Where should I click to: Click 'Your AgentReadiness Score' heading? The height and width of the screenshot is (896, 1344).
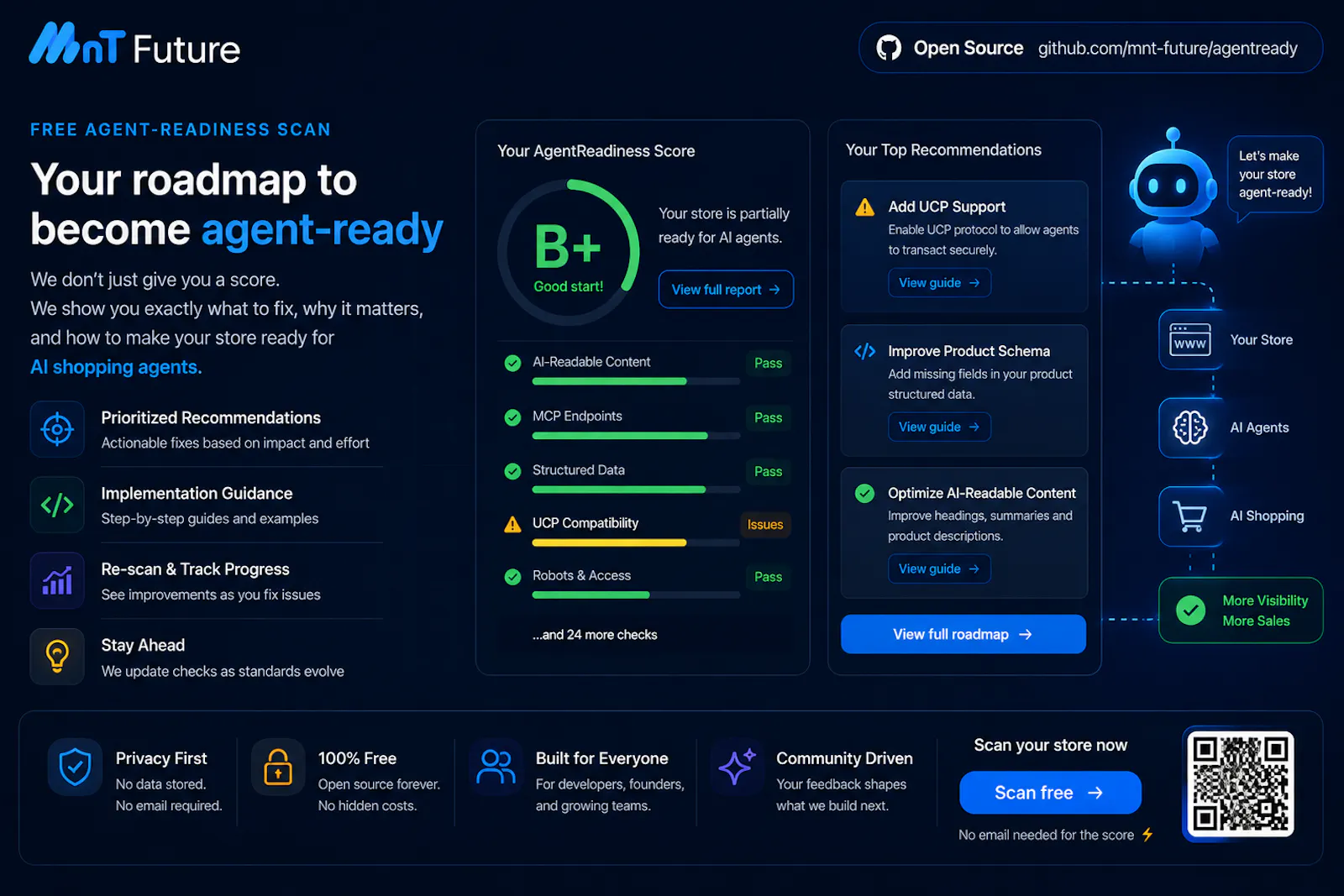[x=596, y=151]
